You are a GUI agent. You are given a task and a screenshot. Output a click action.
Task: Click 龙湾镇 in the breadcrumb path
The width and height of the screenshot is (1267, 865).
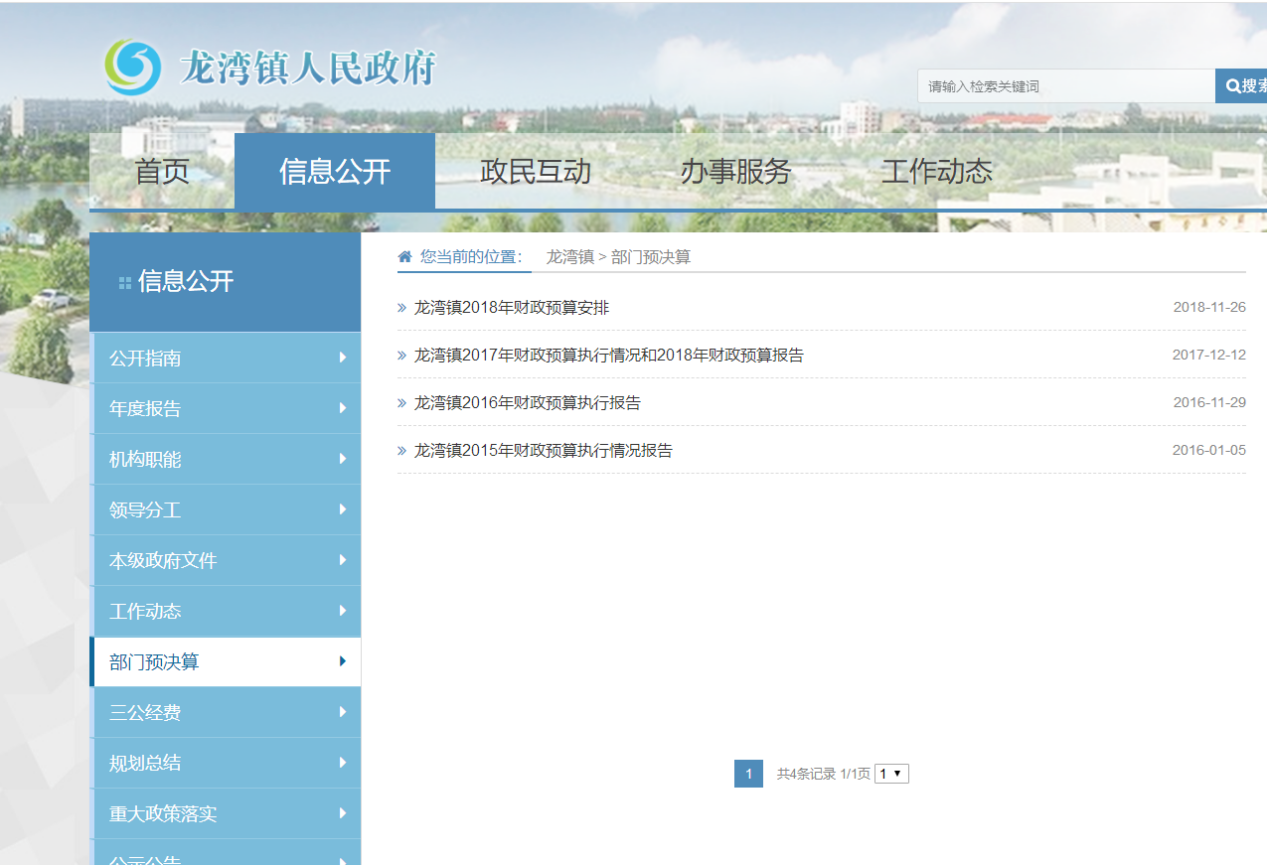[x=569, y=257]
